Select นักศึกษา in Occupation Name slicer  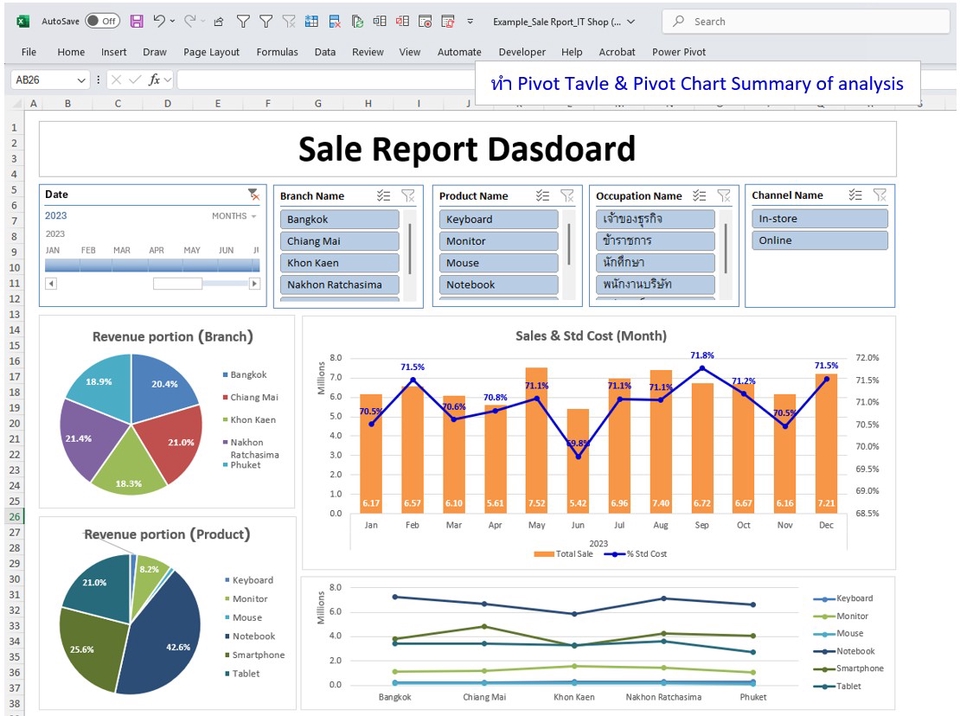point(655,263)
